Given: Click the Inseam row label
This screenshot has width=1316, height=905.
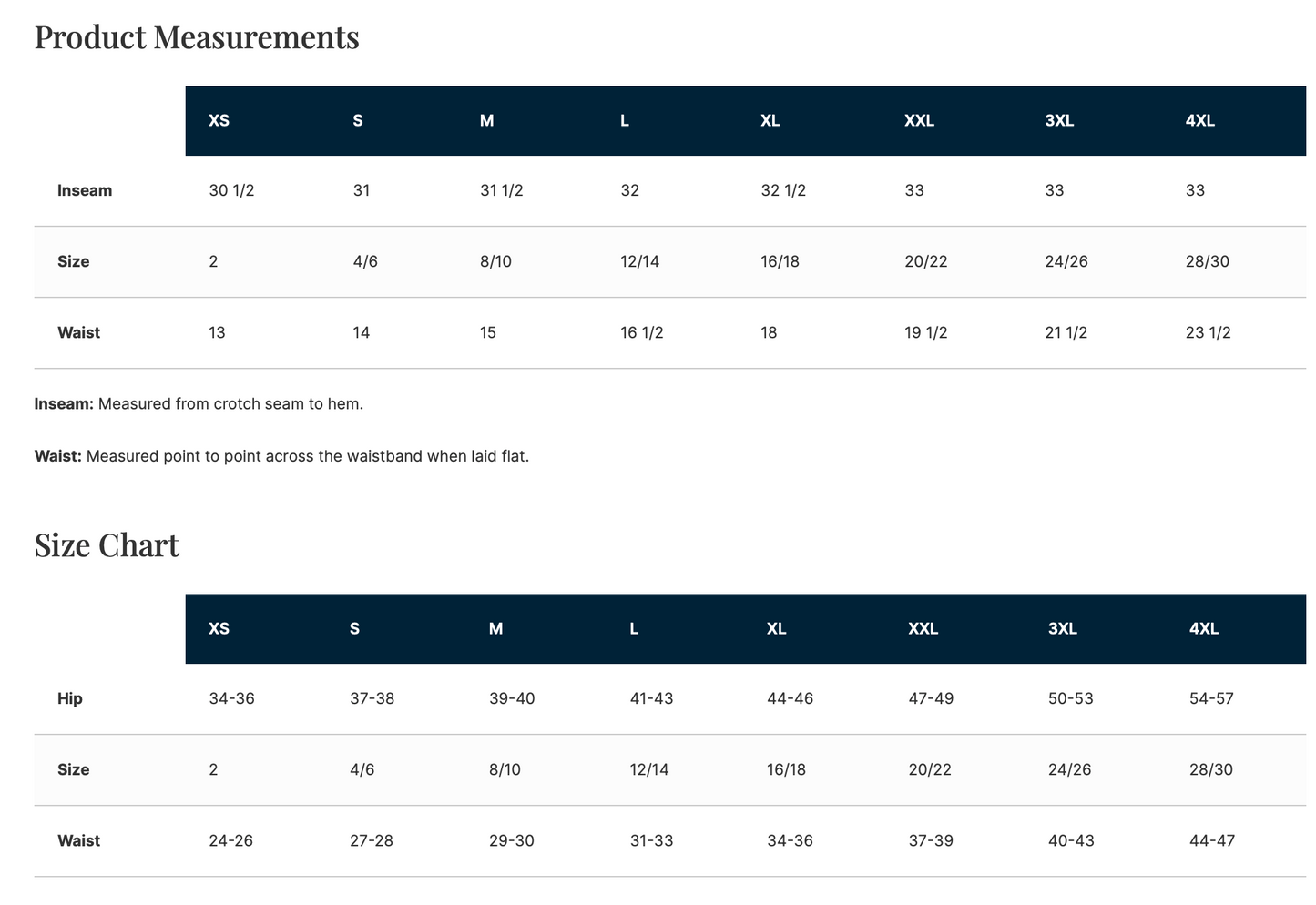Looking at the screenshot, I should click(x=85, y=190).
